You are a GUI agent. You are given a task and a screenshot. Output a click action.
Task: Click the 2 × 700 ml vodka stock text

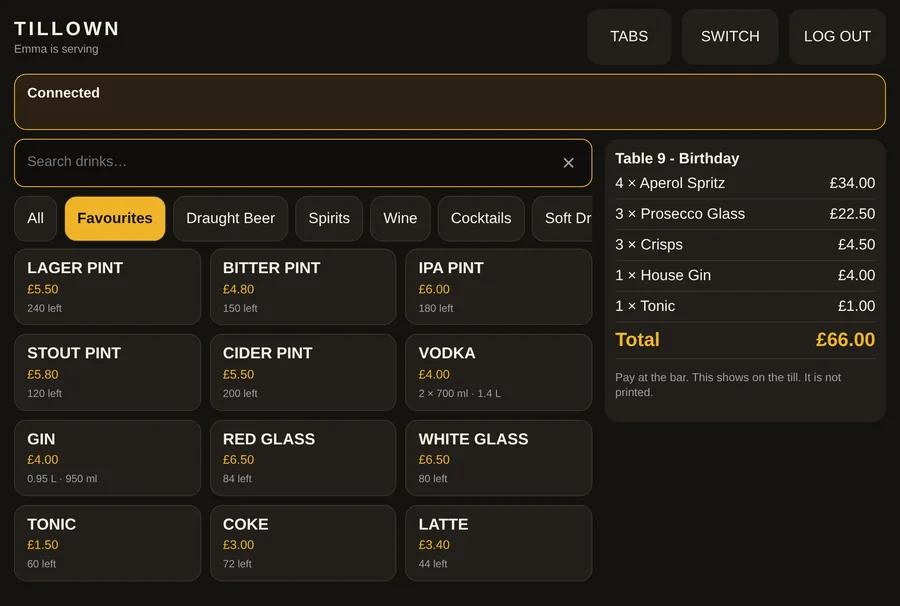point(459,394)
